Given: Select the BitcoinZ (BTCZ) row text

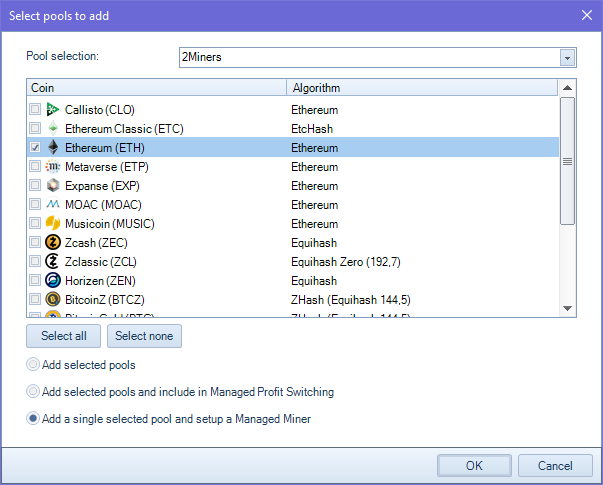Looking at the screenshot, I should coord(105,299).
